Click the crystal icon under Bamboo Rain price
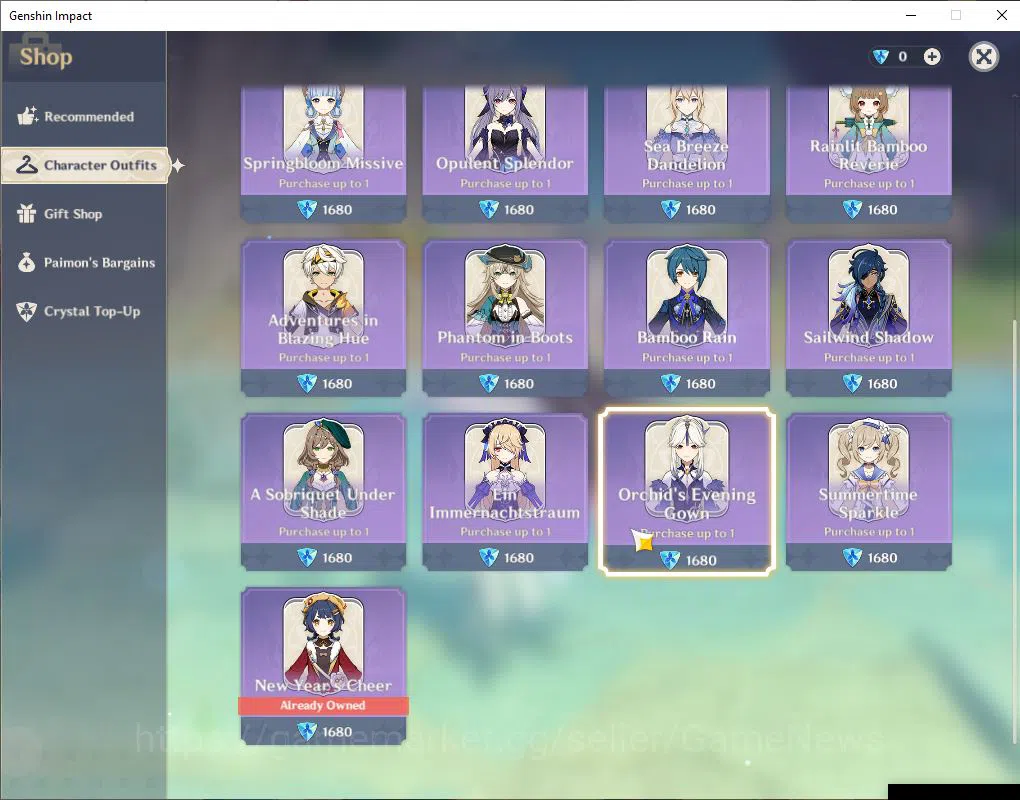 [x=670, y=384]
